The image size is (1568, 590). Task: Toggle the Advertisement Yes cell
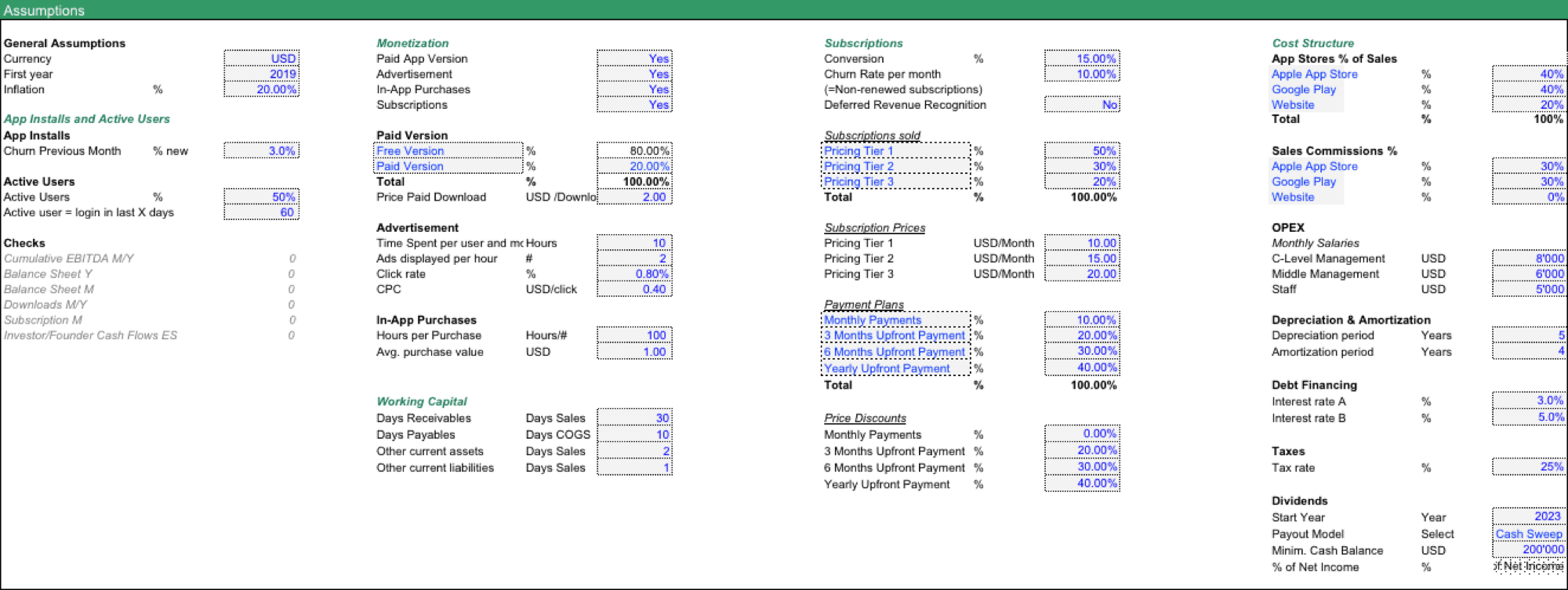634,74
